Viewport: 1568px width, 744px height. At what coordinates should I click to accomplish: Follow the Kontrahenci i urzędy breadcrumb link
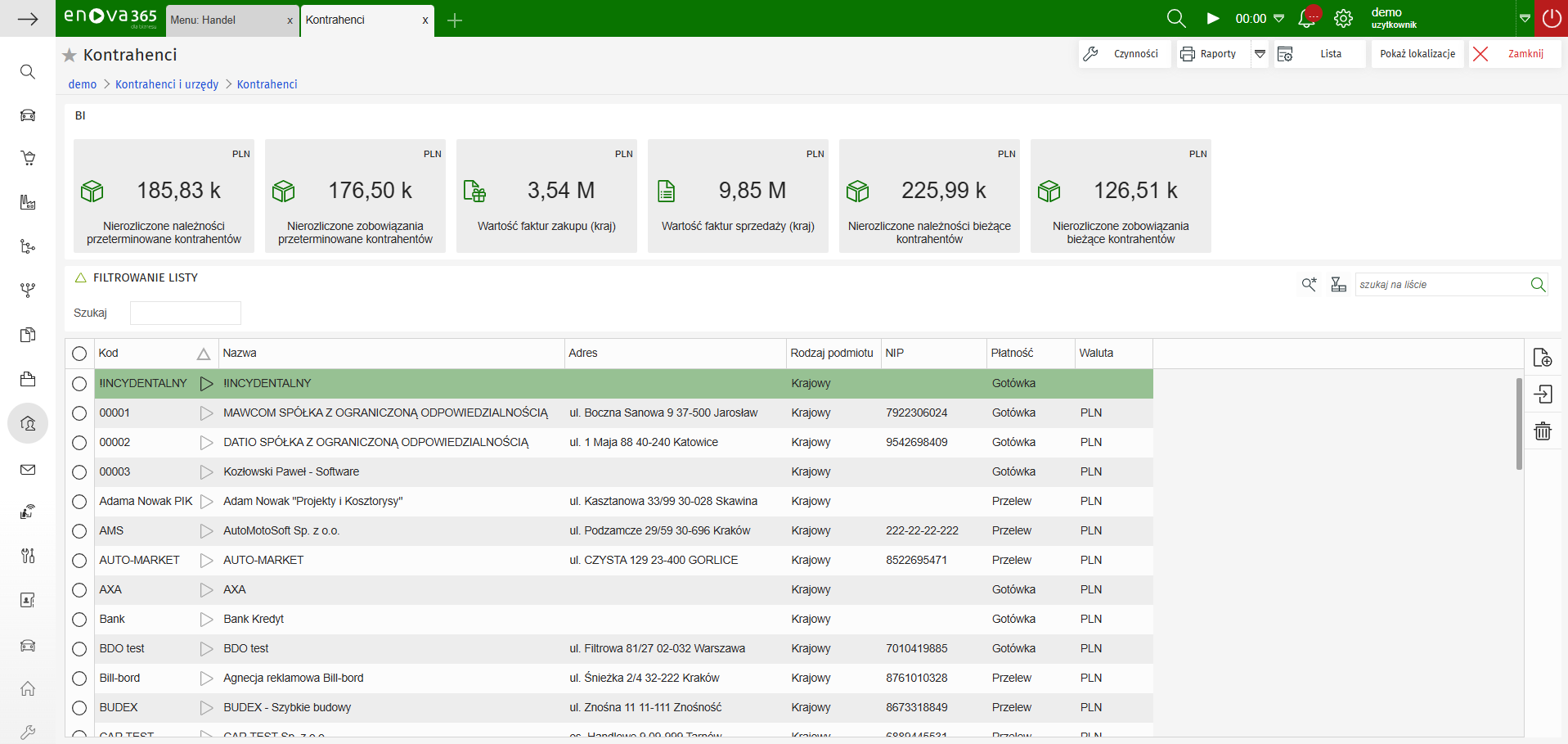(167, 84)
